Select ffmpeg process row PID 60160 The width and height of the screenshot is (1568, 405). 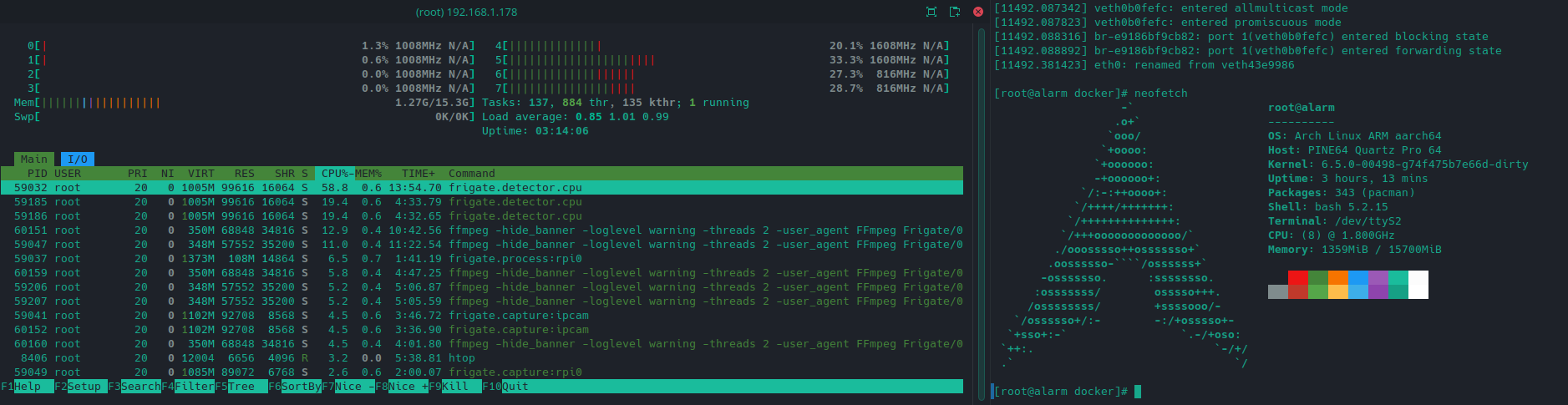482,343
